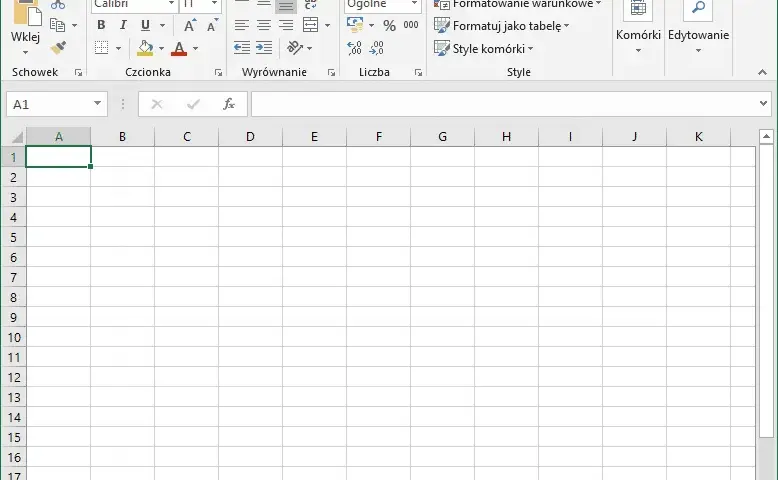Viewport: 778px width, 480px height.
Task: Click the enter checkmark in formula bar
Action: 193,104
